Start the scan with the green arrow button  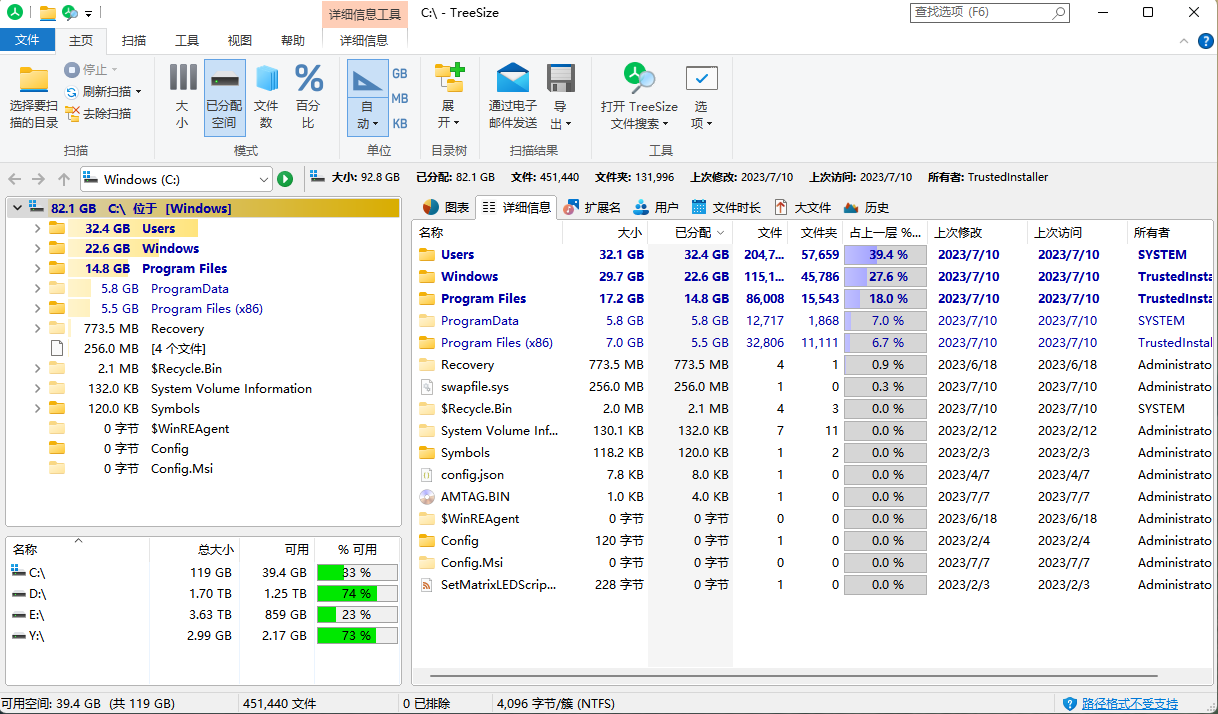tap(286, 178)
